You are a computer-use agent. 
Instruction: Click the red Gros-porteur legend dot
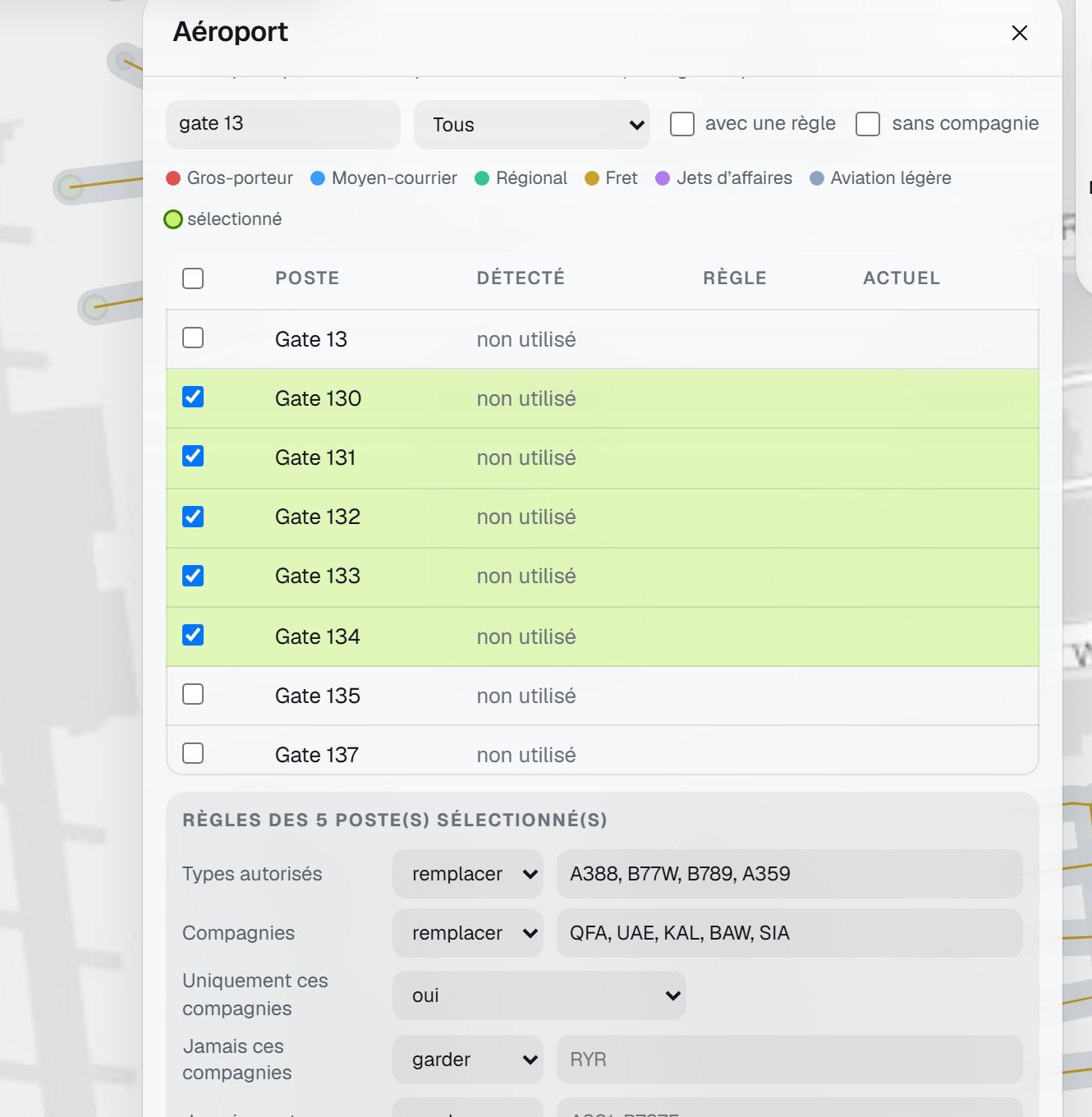[173, 178]
